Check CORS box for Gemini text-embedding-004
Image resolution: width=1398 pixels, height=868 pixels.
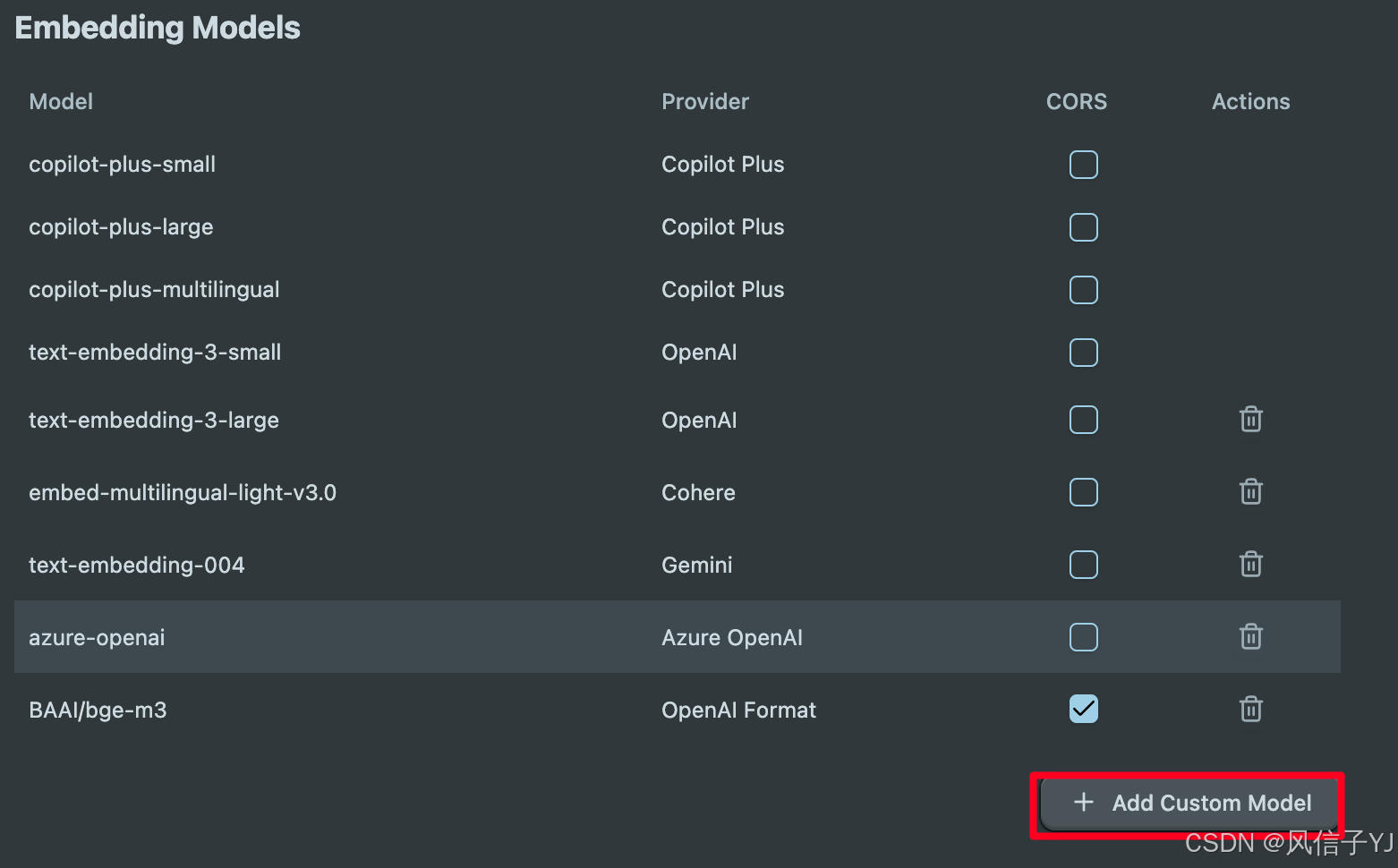click(x=1083, y=565)
